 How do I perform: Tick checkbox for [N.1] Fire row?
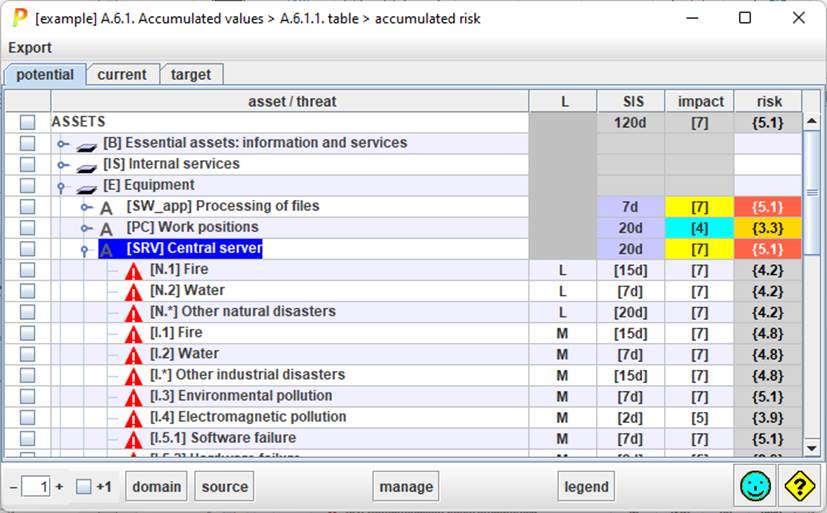pyautogui.click(x=27, y=270)
